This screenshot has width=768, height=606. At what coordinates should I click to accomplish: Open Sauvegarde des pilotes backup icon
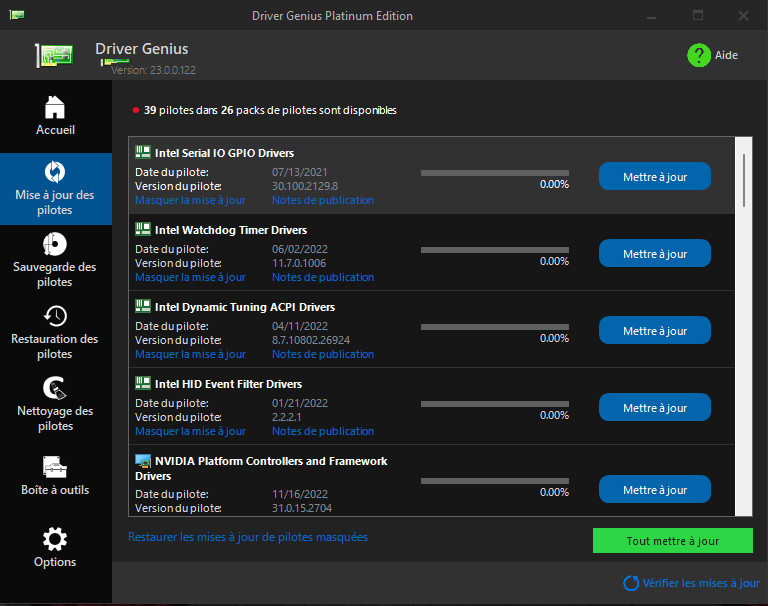coord(55,244)
